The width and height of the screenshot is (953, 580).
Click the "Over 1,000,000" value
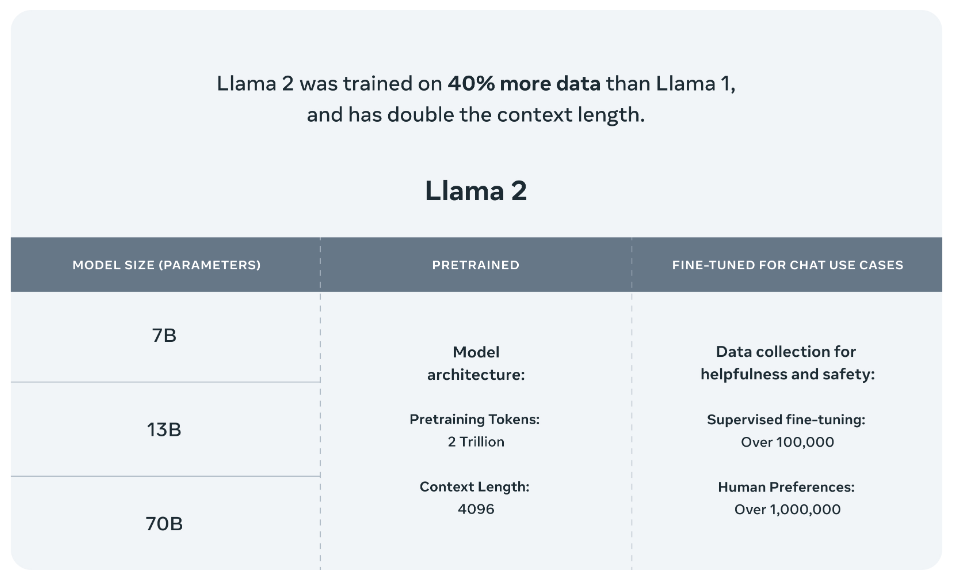tap(787, 509)
